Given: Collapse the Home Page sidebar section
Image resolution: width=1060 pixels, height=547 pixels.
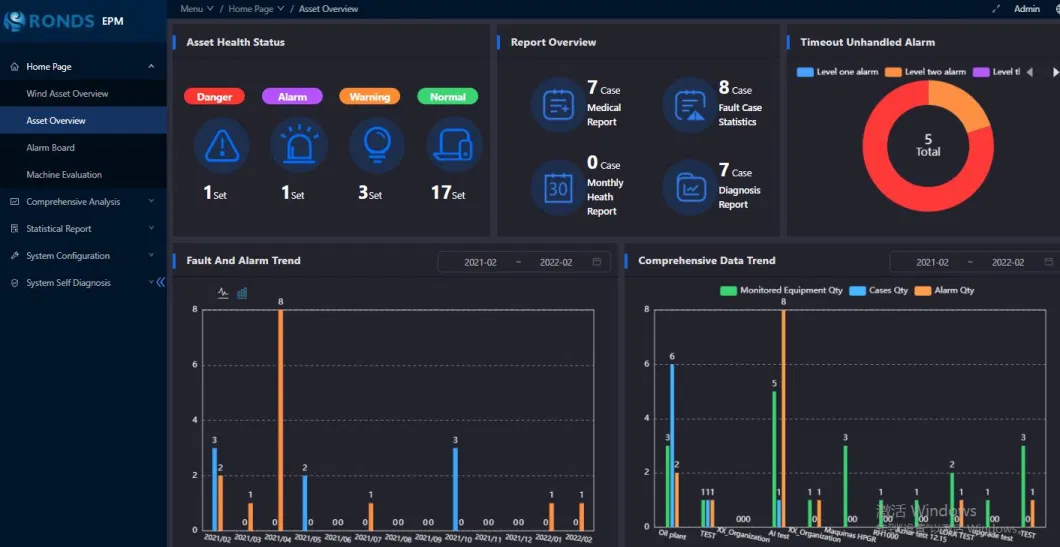Looking at the screenshot, I should 151,66.
